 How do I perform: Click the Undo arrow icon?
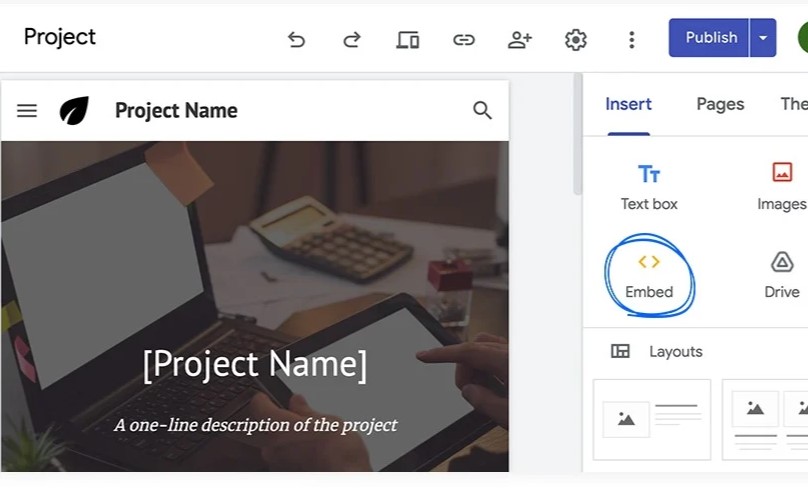pos(296,39)
